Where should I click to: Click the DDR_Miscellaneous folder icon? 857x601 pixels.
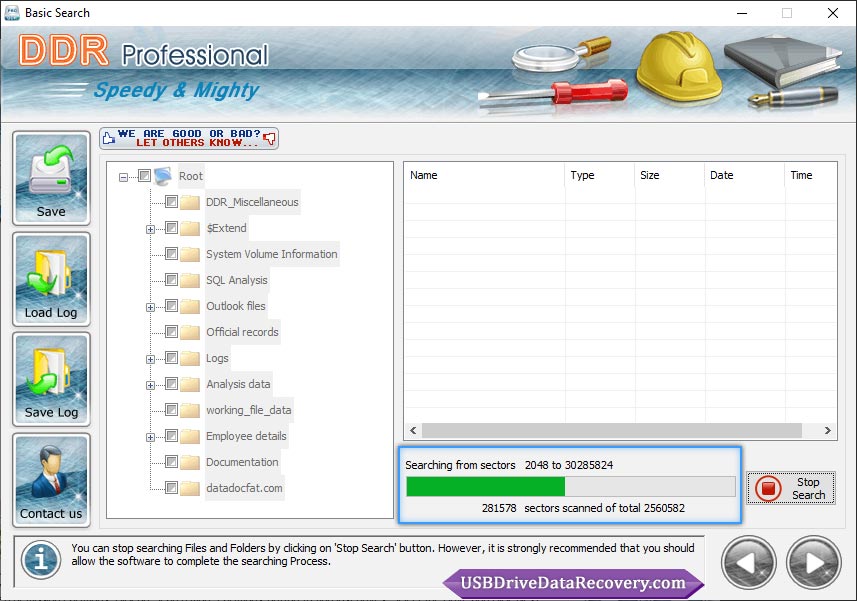click(190, 202)
